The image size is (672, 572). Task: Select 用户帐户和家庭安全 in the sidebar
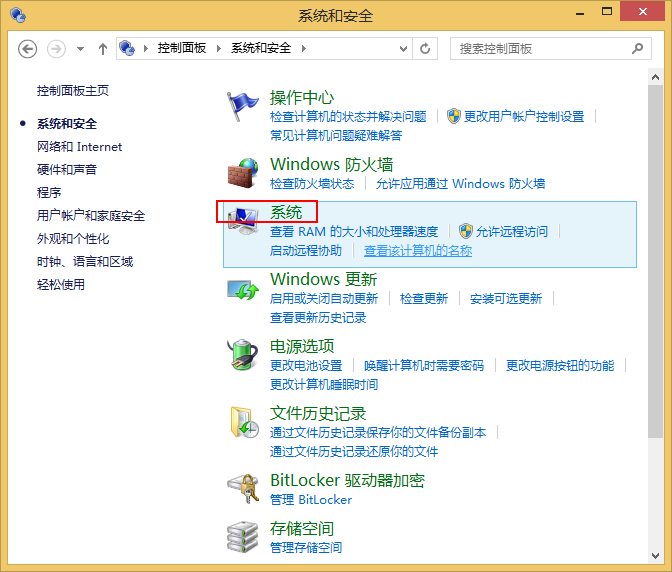91,215
